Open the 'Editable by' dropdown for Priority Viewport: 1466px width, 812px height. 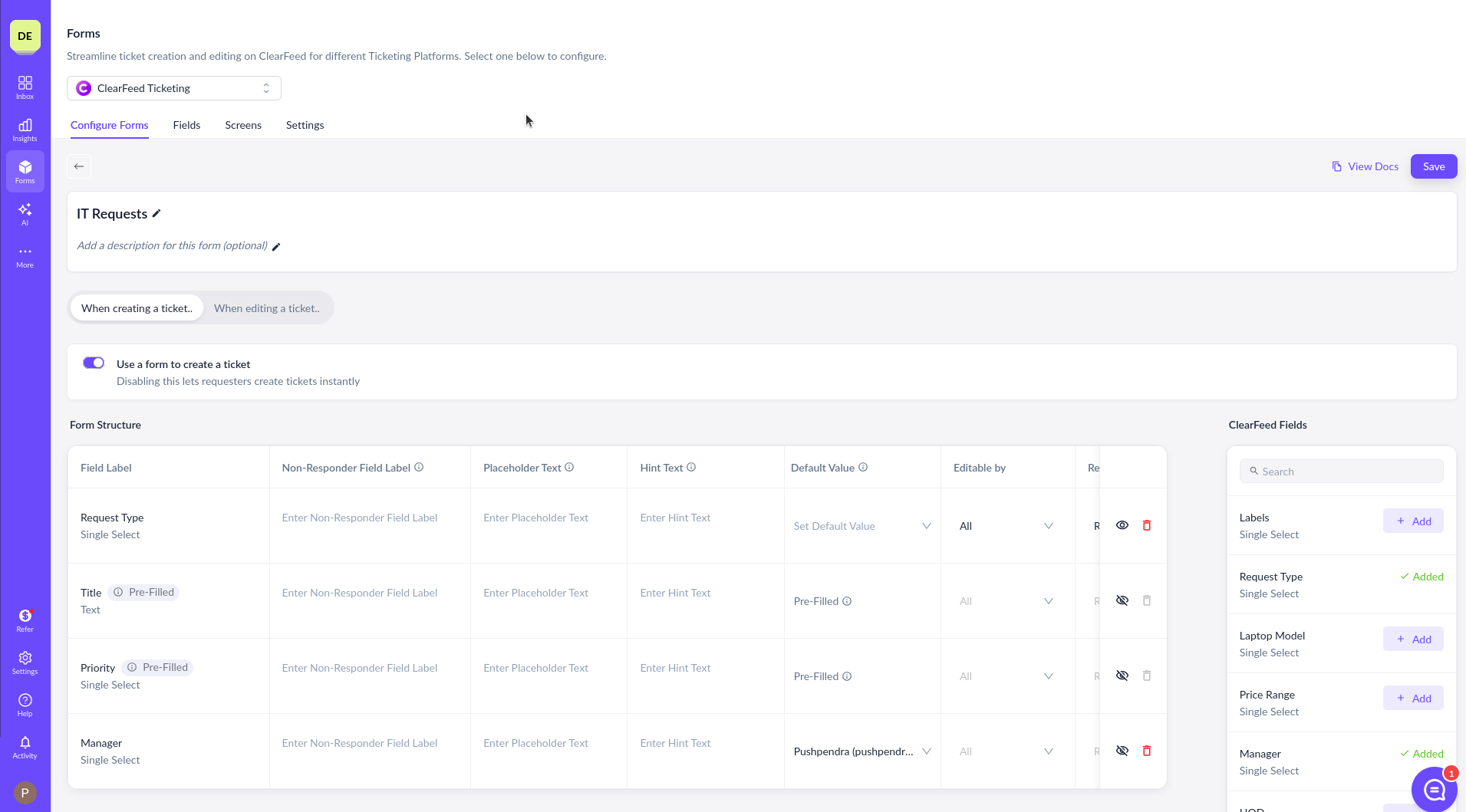coord(1006,676)
